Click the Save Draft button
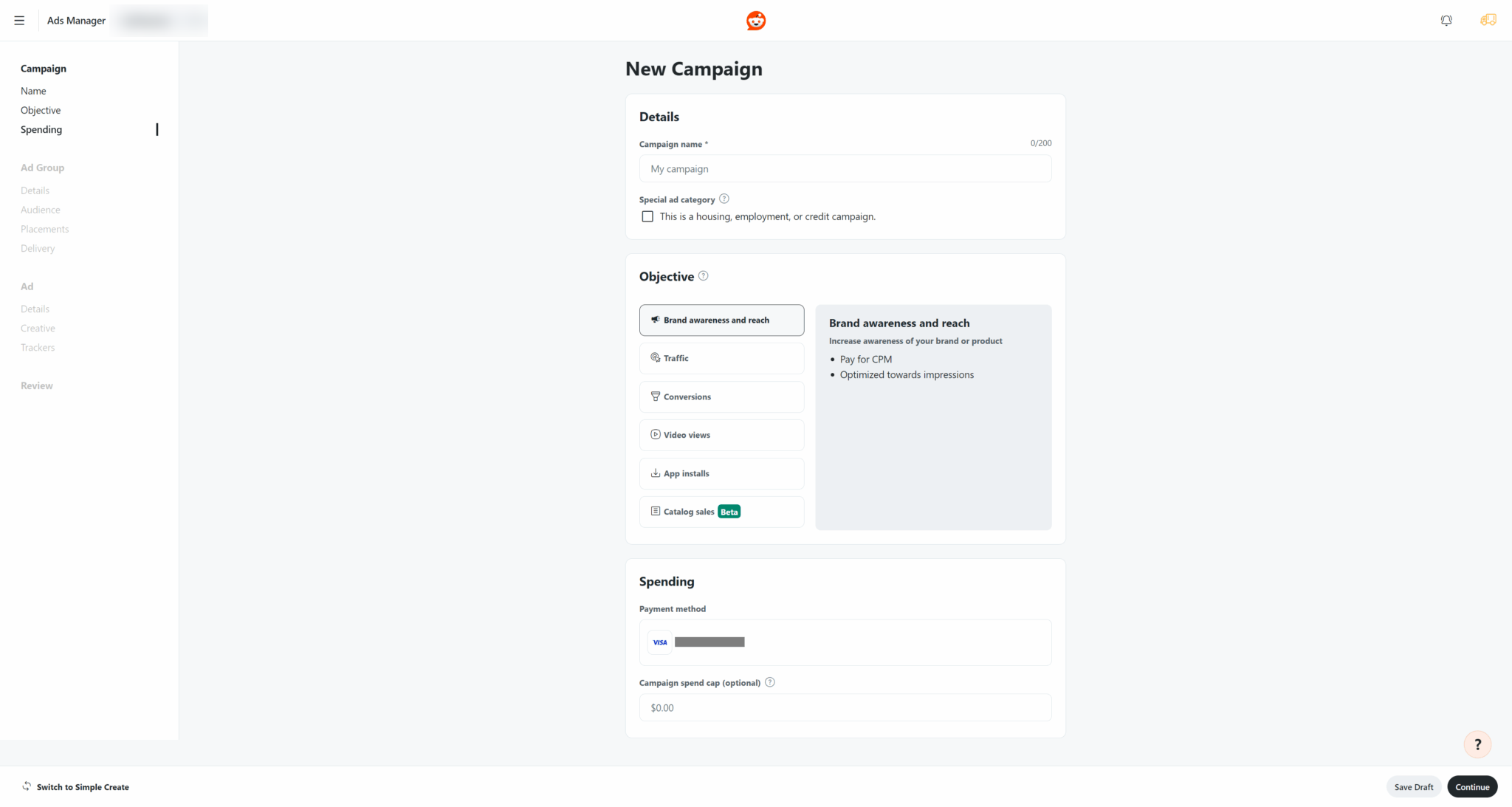 click(x=1413, y=786)
